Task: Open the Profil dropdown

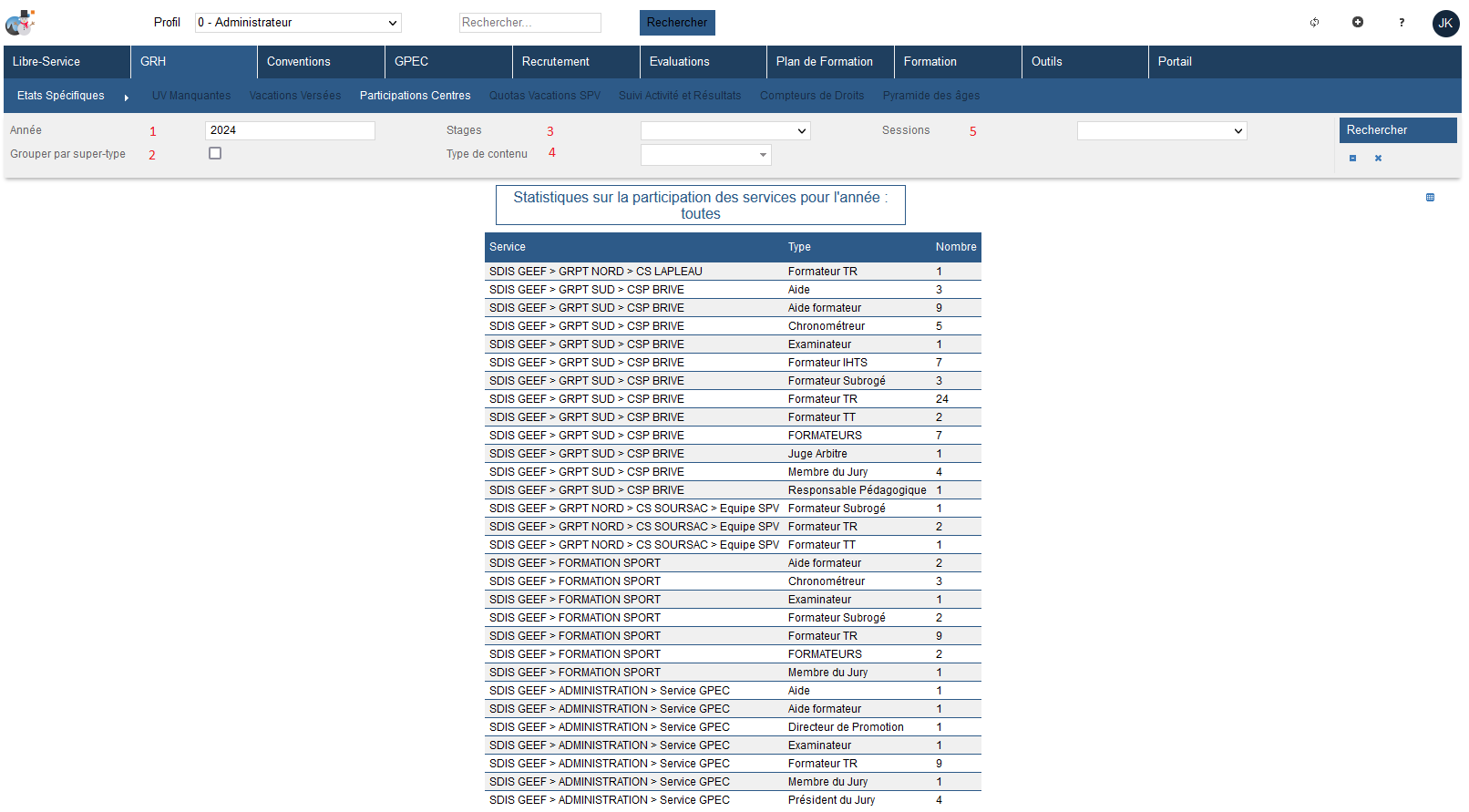Action: (x=298, y=23)
